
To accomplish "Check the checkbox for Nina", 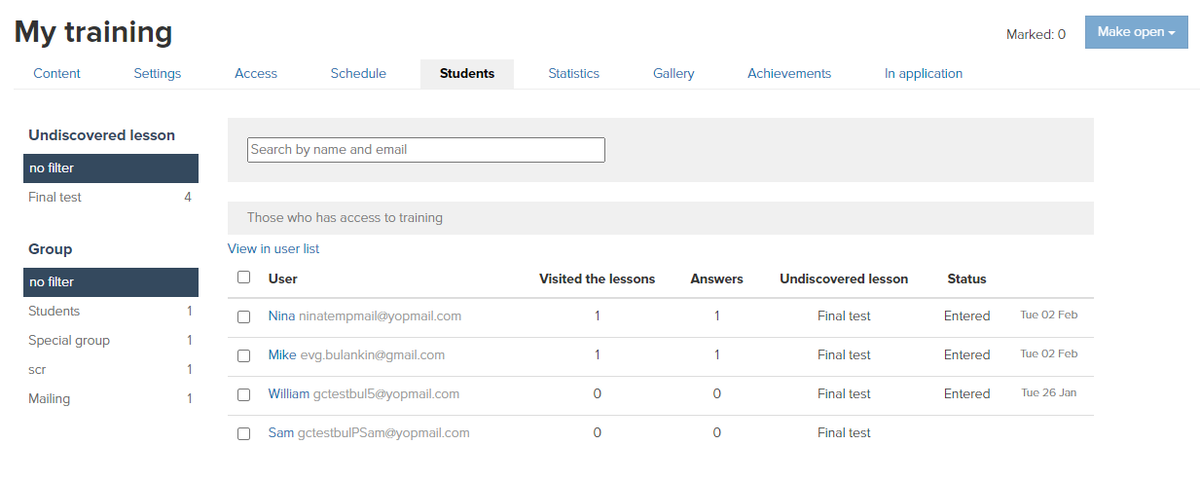I will click(x=244, y=317).
